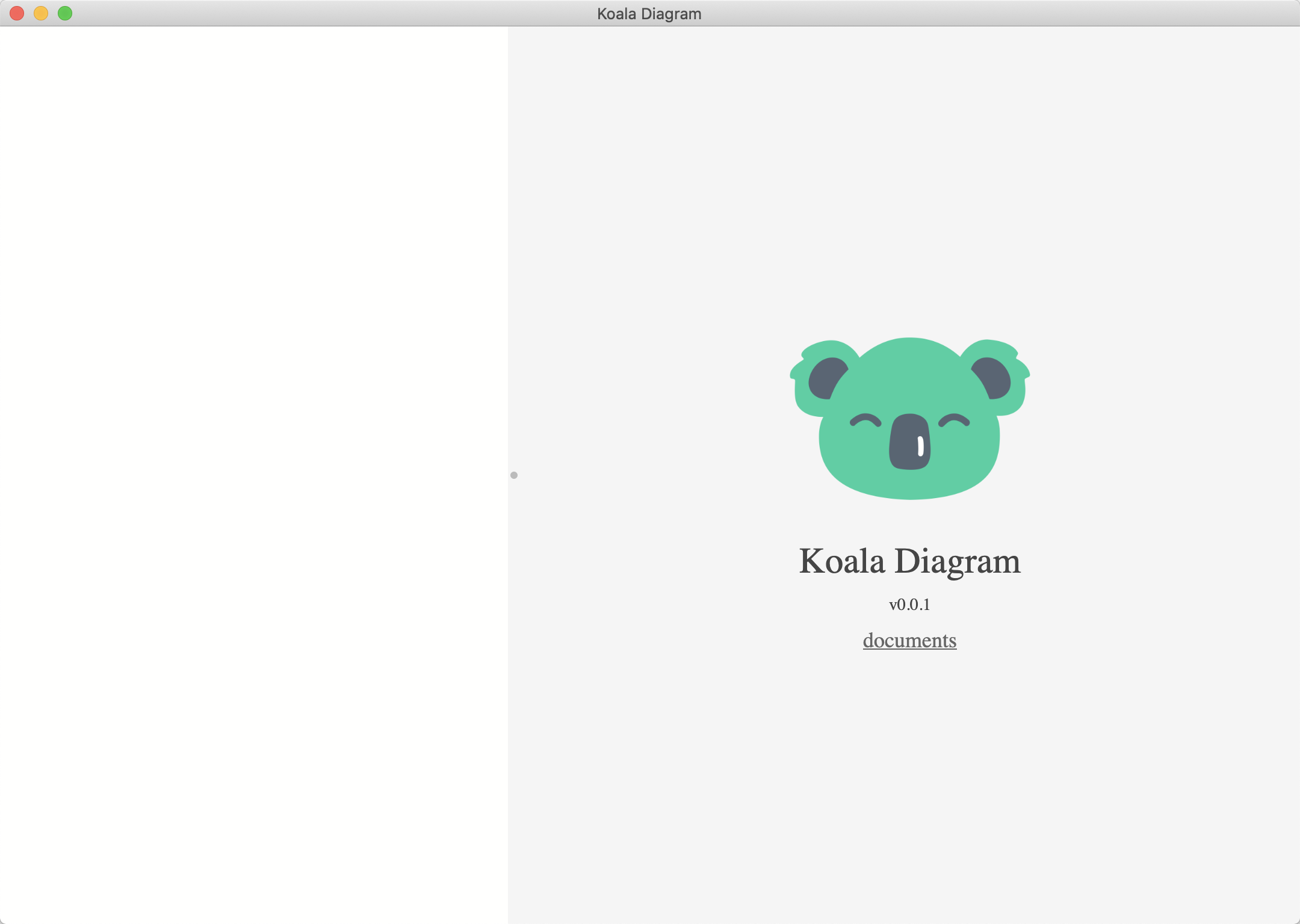Click the gray dot on pane divider

(514, 475)
